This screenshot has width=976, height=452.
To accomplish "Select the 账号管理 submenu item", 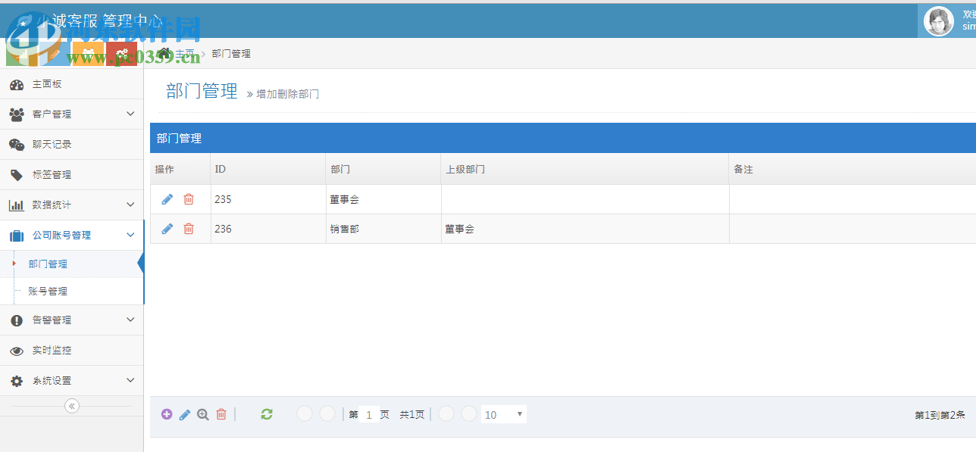I will coord(48,291).
